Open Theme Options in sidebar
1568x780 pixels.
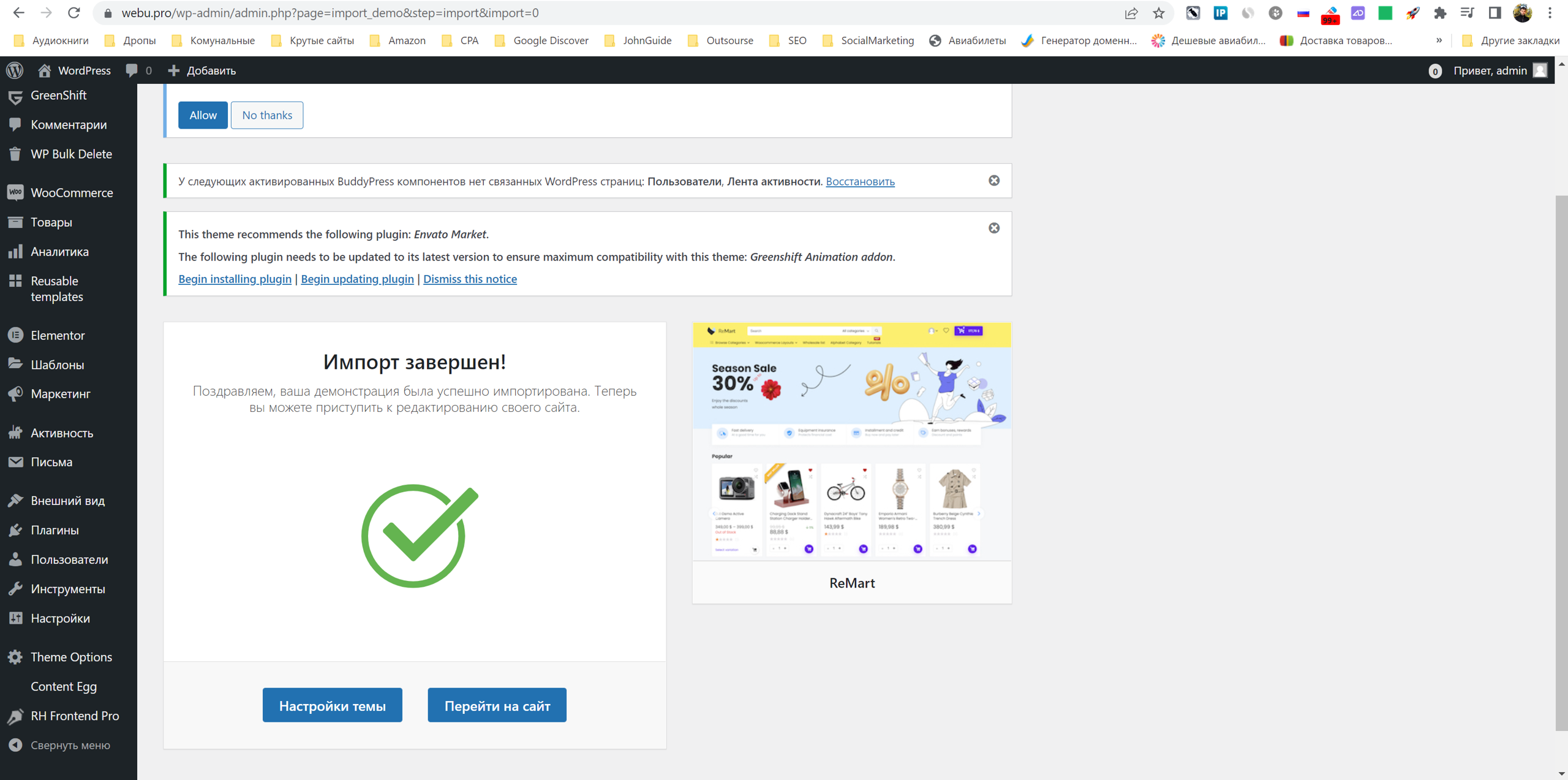click(71, 657)
